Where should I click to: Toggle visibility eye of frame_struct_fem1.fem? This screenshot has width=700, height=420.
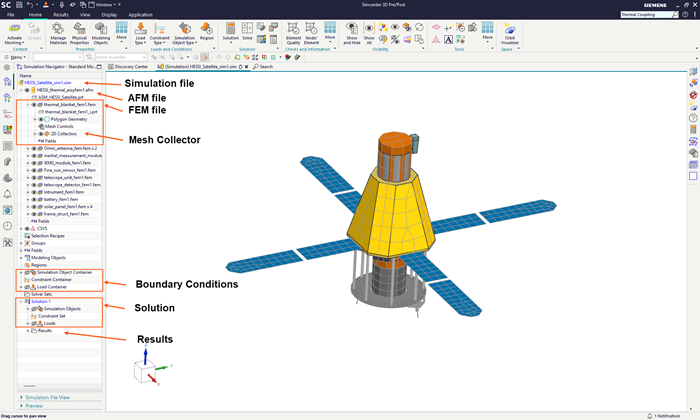click(x=34, y=214)
